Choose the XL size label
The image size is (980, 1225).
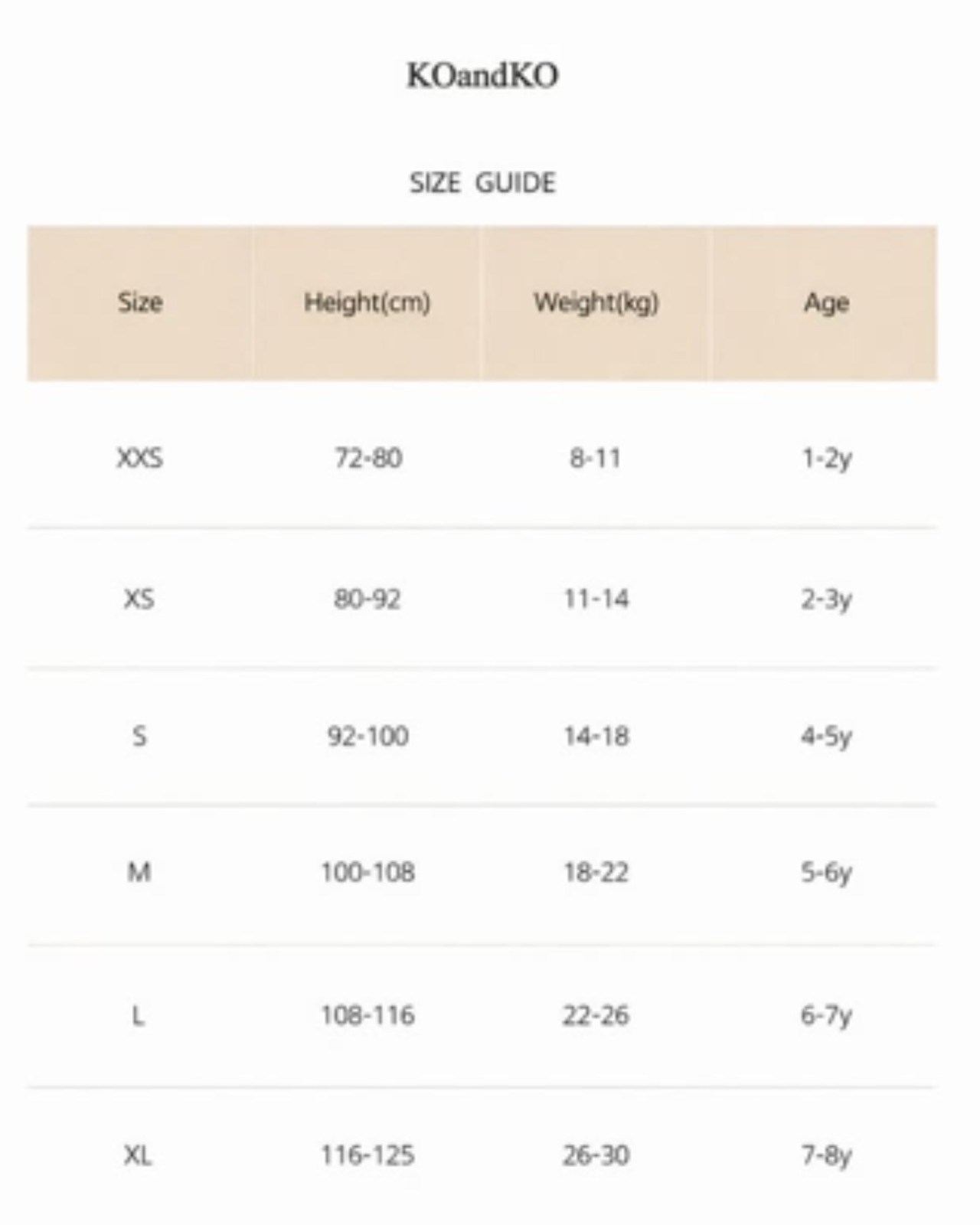click(x=139, y=1155)
